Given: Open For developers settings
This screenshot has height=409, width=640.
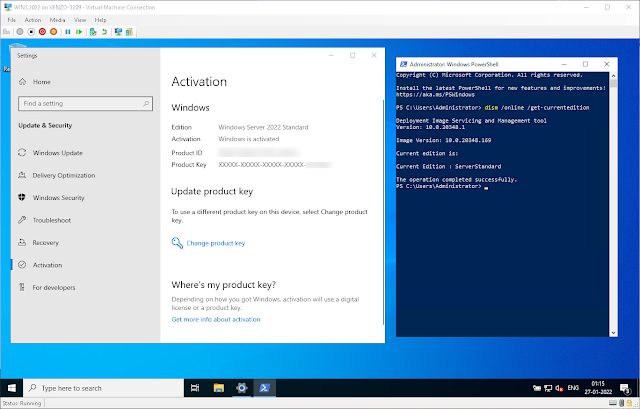Looking at the screenshot, I should point(54,287).
